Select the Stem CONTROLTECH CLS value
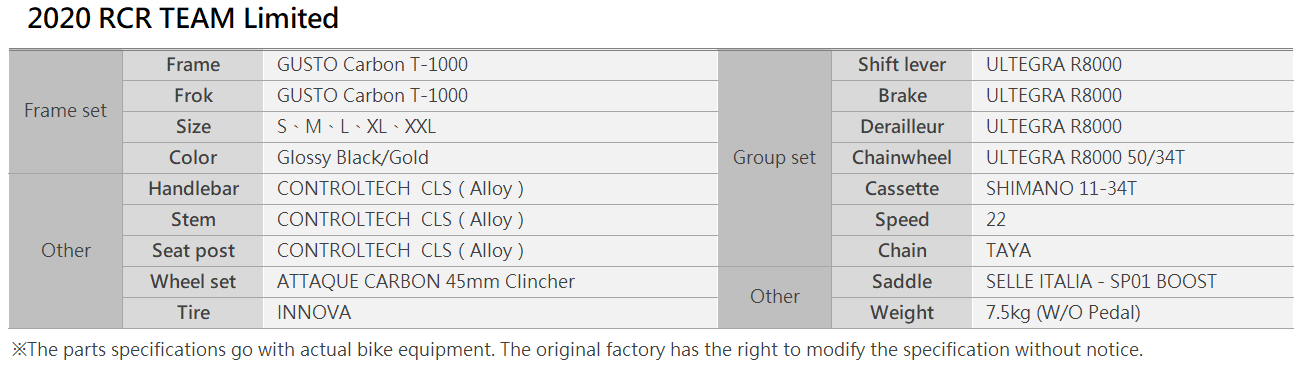Screen dimensions: 1303x366 point(400,220)
